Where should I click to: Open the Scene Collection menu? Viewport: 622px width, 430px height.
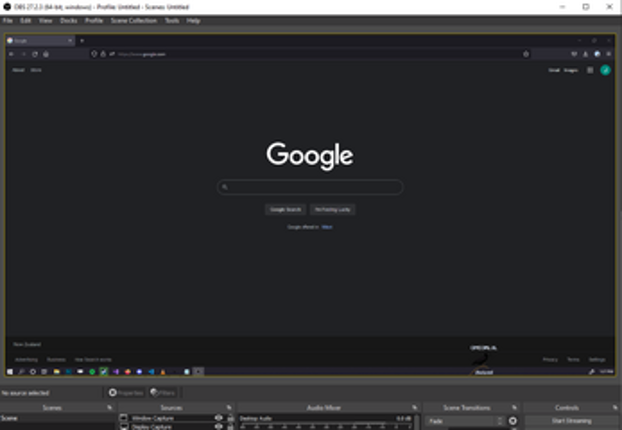(134, 21)
